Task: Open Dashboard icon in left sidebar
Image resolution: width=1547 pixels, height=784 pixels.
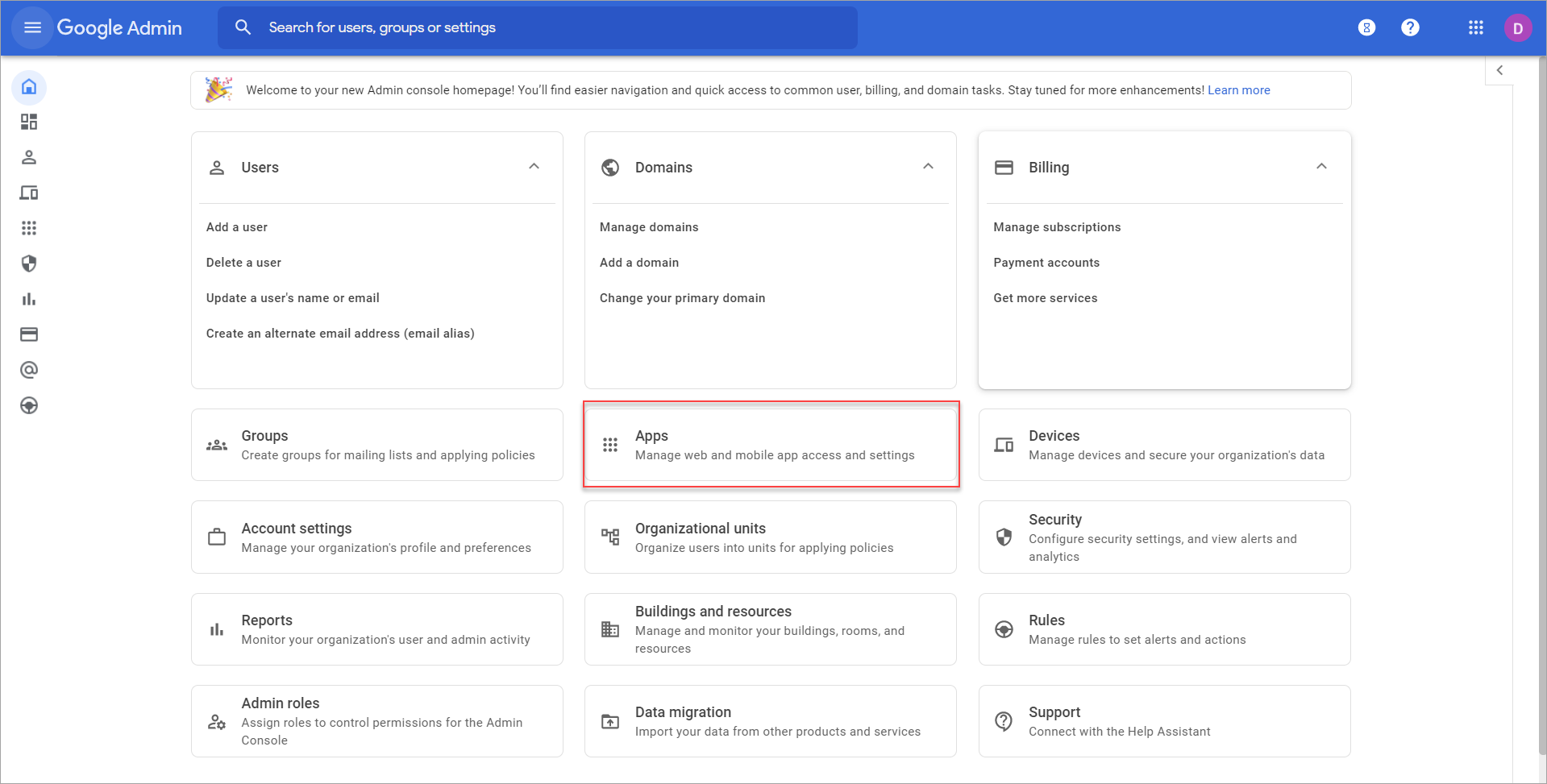Action: [29, 122]
